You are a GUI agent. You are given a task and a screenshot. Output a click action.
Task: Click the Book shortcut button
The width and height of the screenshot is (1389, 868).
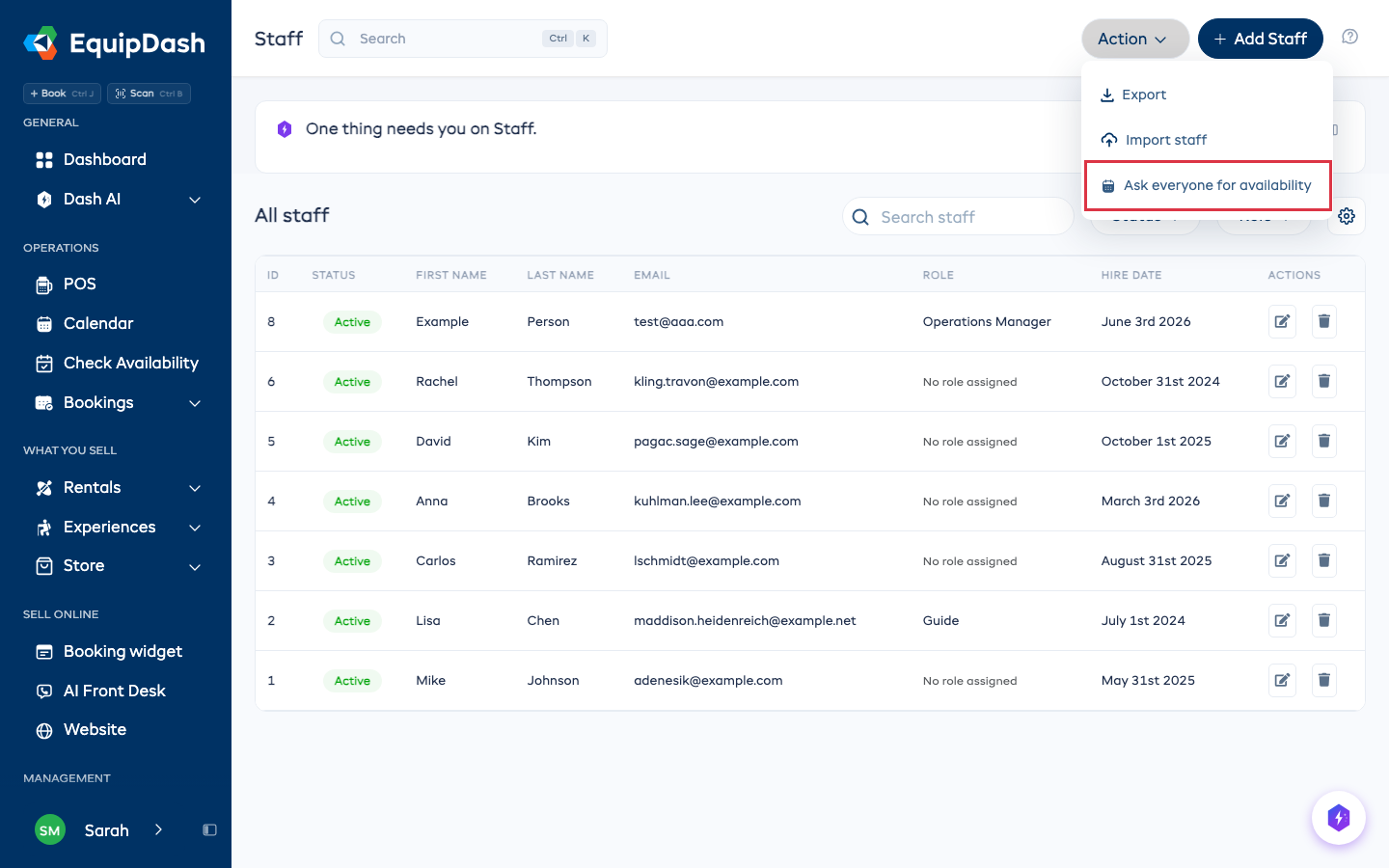coord(62,94)
